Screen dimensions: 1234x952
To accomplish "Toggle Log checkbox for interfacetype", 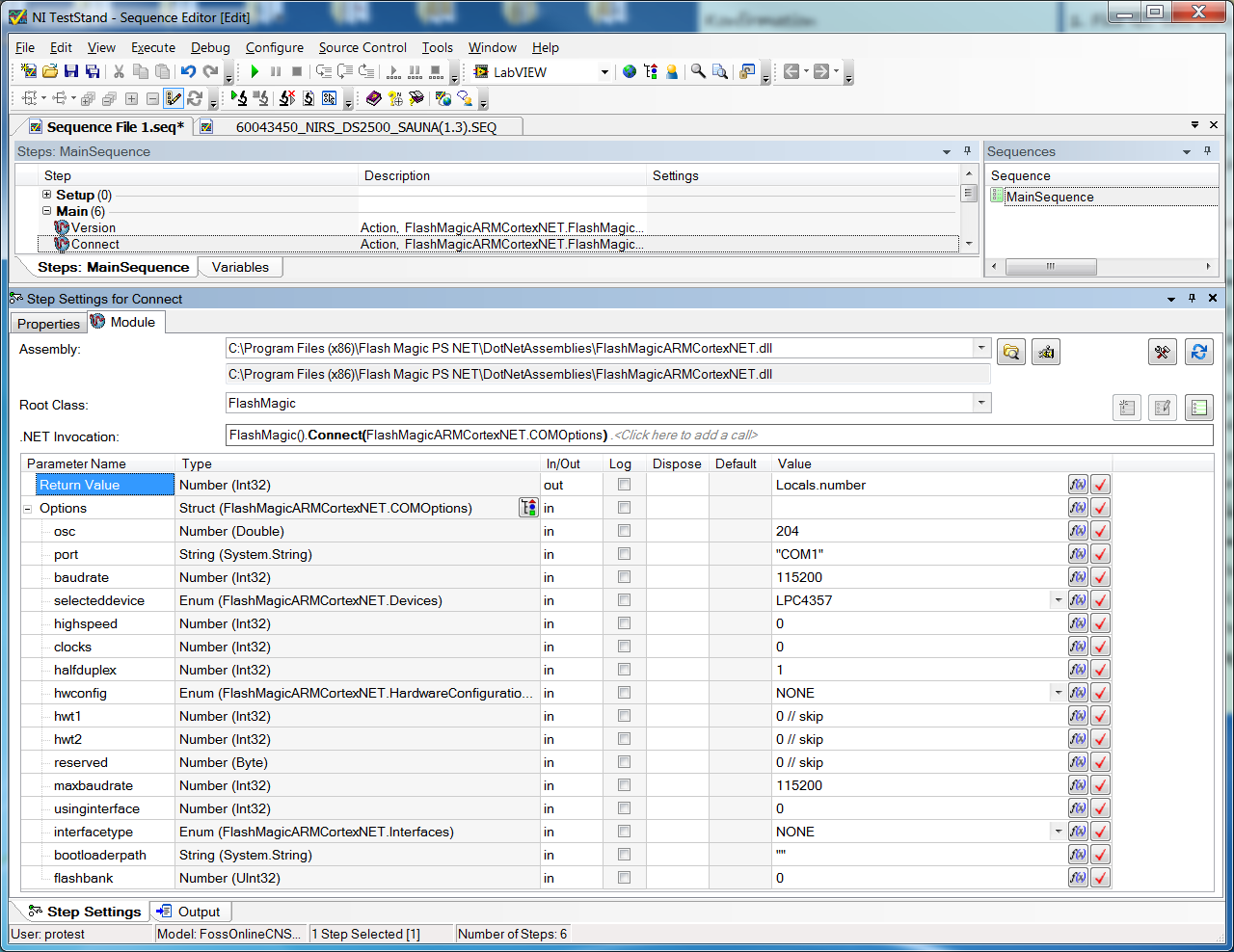I will point(624,832).
